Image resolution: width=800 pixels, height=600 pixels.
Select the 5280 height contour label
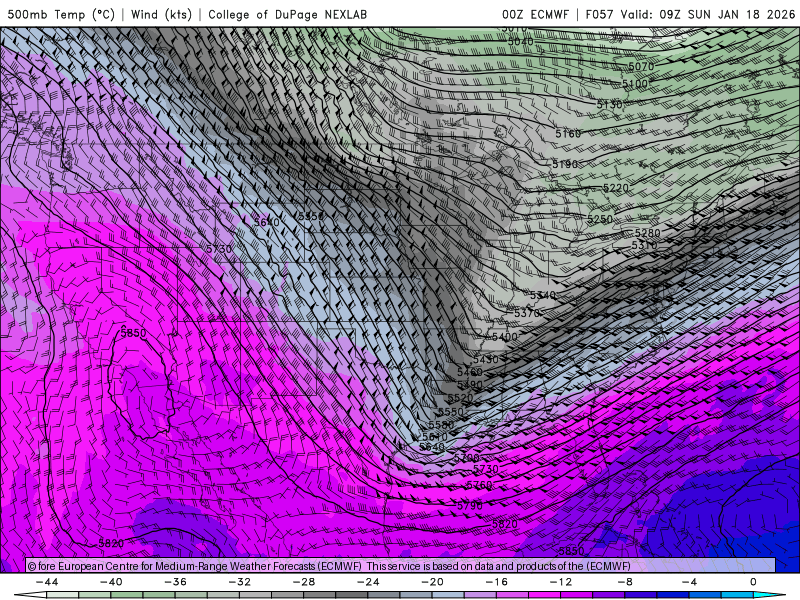click(647, 233)
